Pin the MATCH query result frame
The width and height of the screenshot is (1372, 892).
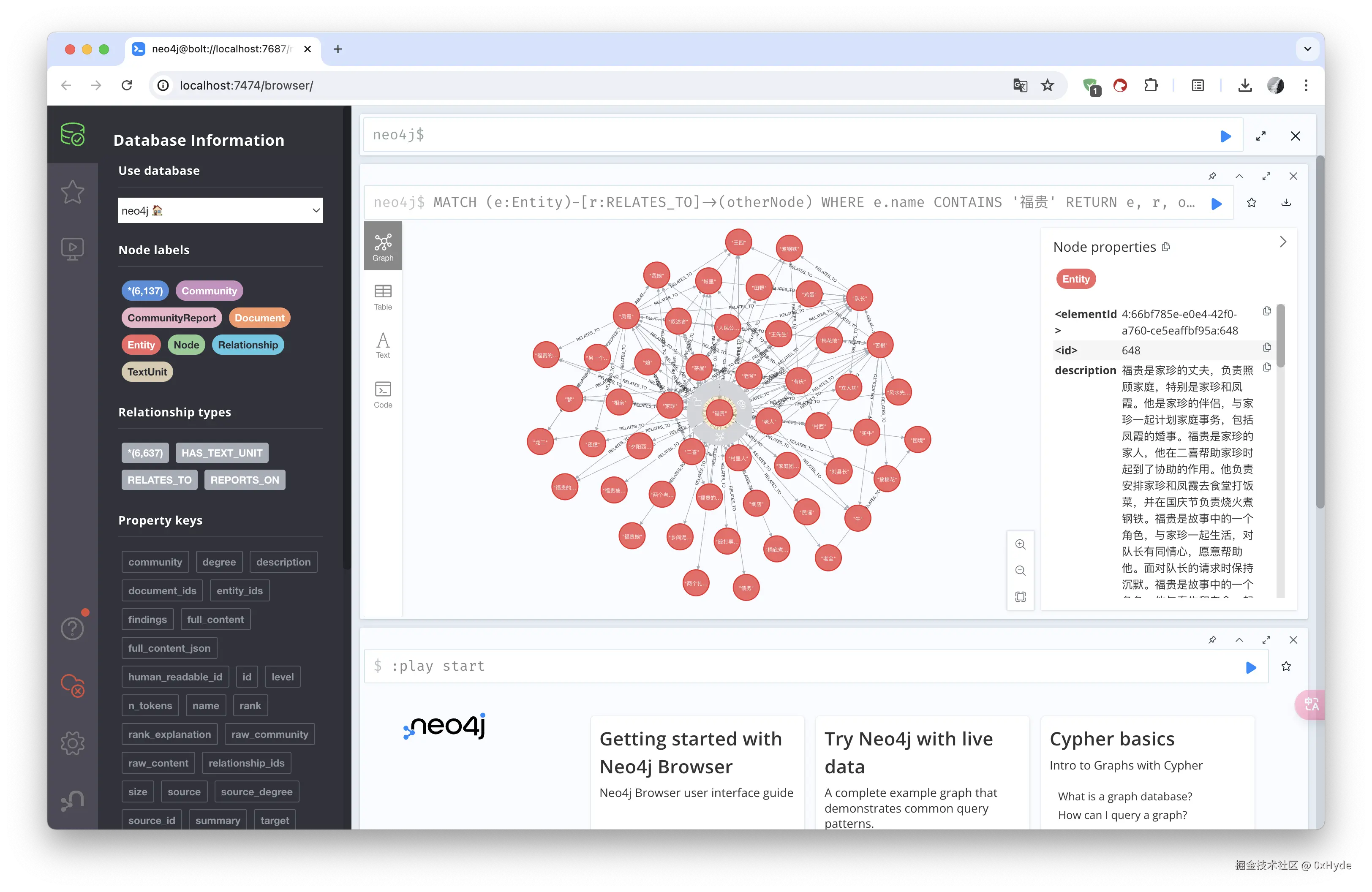coord(1212,176)
